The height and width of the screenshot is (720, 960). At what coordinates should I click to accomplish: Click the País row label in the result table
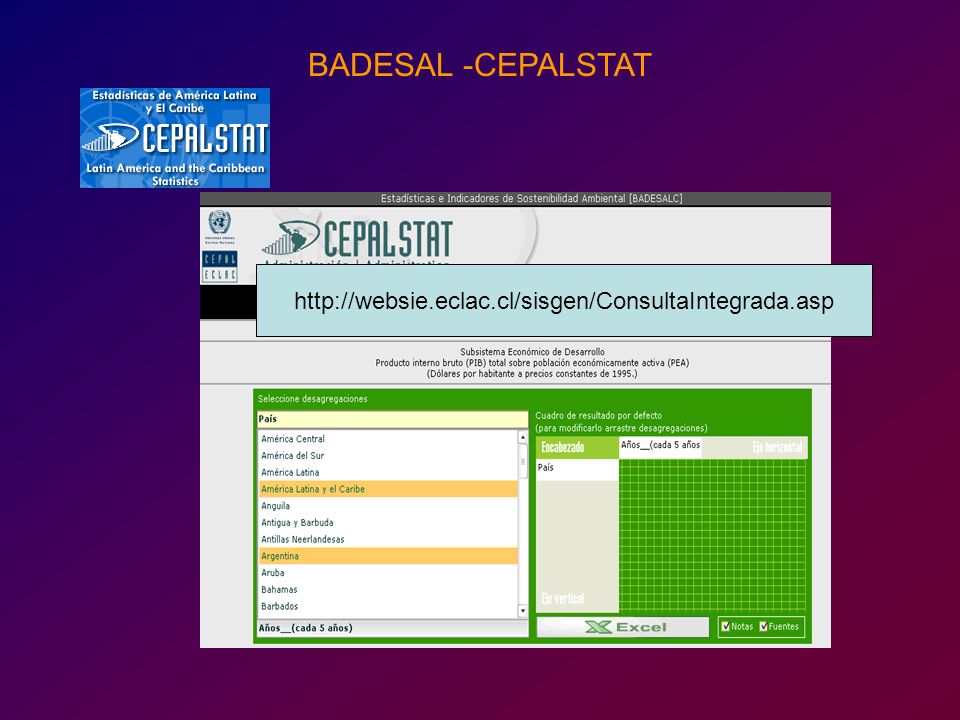pyautogui.click(x=577, y=468)
